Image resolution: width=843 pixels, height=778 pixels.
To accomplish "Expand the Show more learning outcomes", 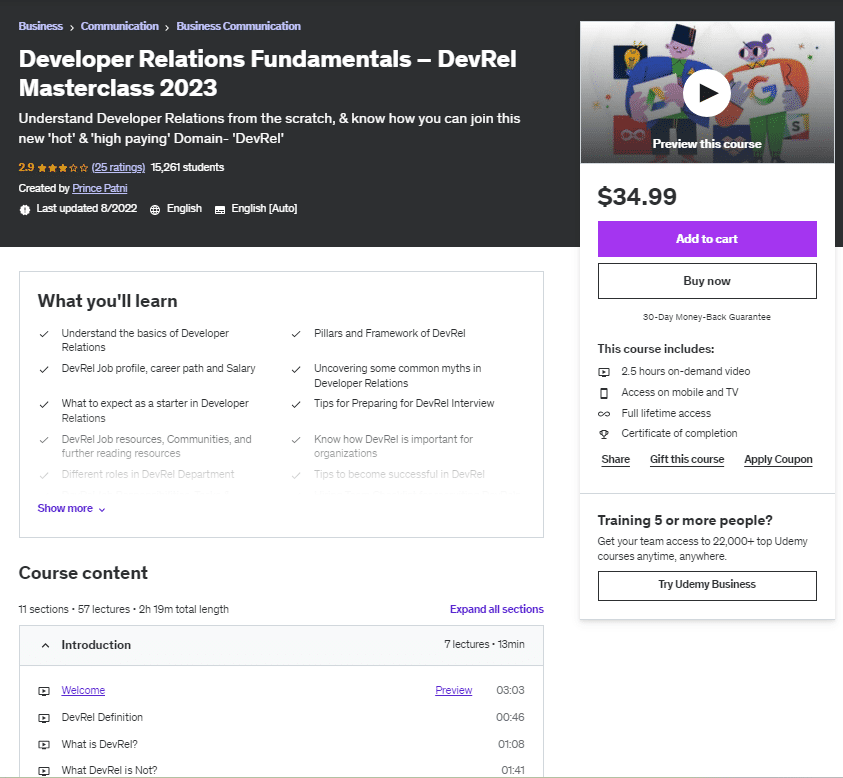I will pos(65,508).
